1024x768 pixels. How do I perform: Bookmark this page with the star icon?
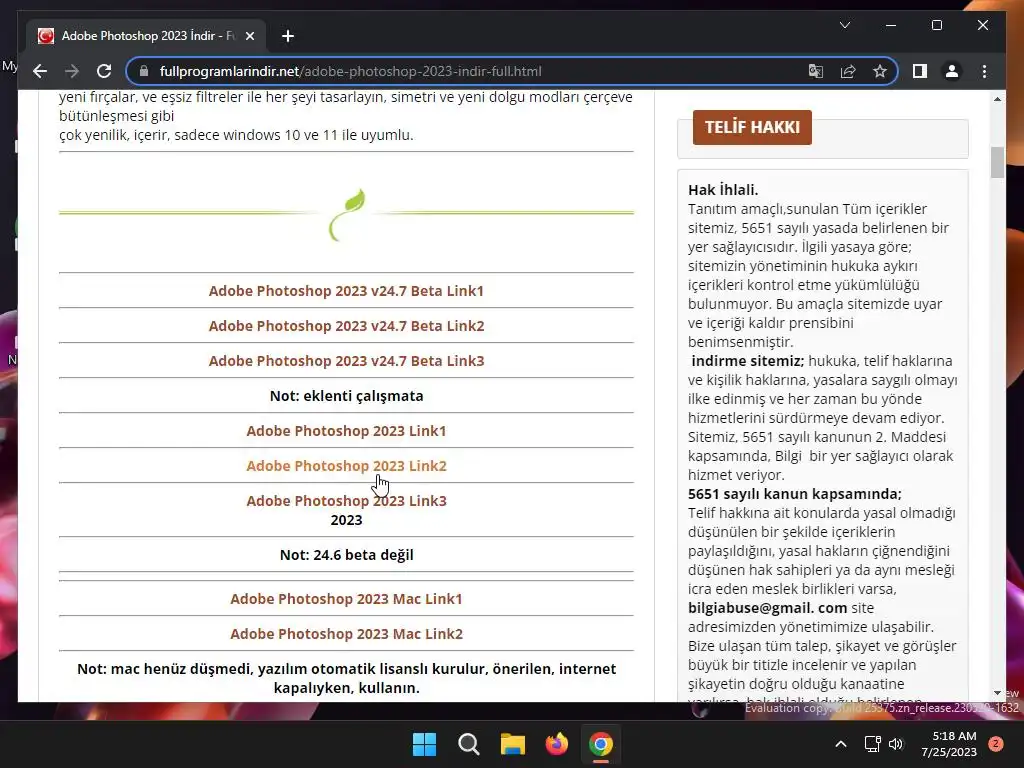tap(880, 71)
